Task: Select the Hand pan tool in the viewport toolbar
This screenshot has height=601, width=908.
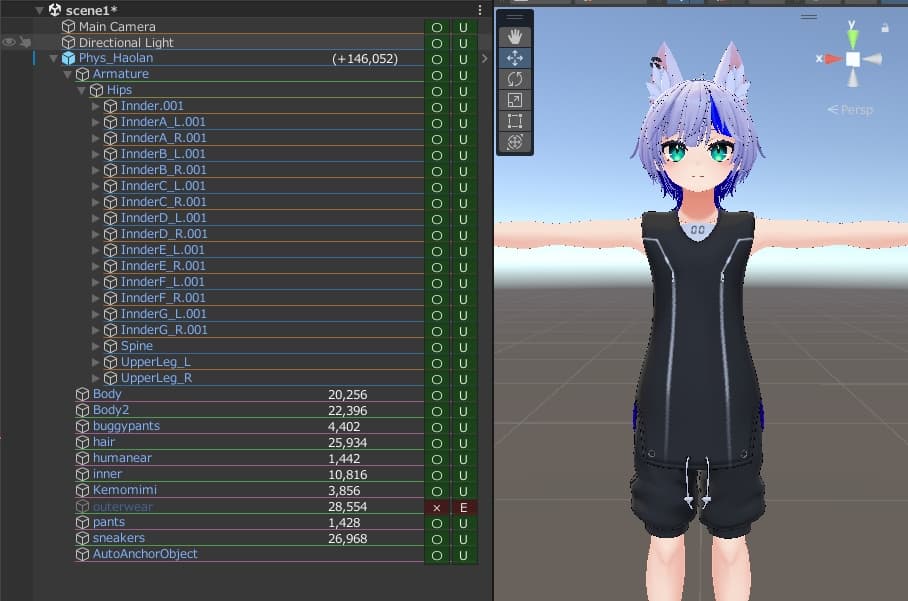Action: 514,37
